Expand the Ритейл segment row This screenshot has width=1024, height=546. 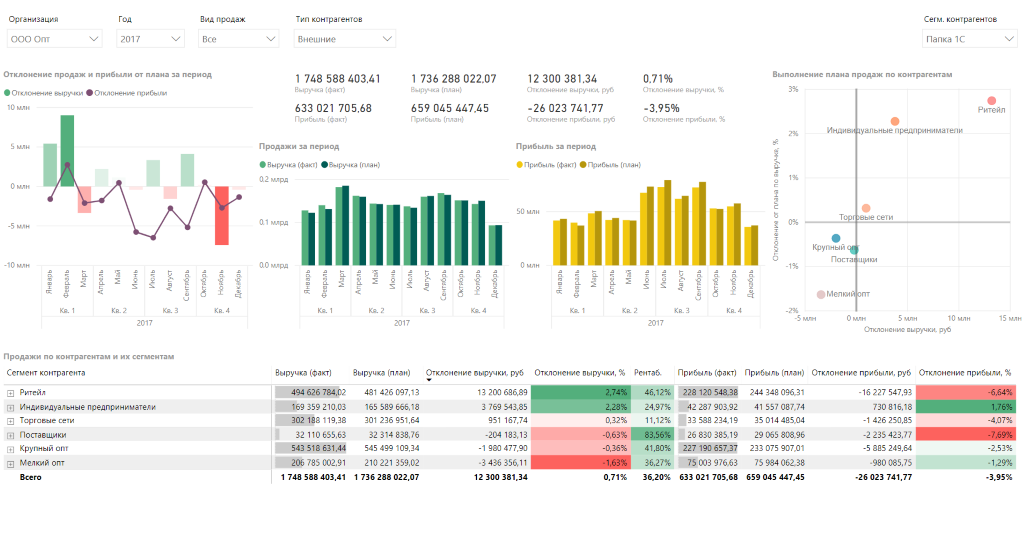point(10,393)
